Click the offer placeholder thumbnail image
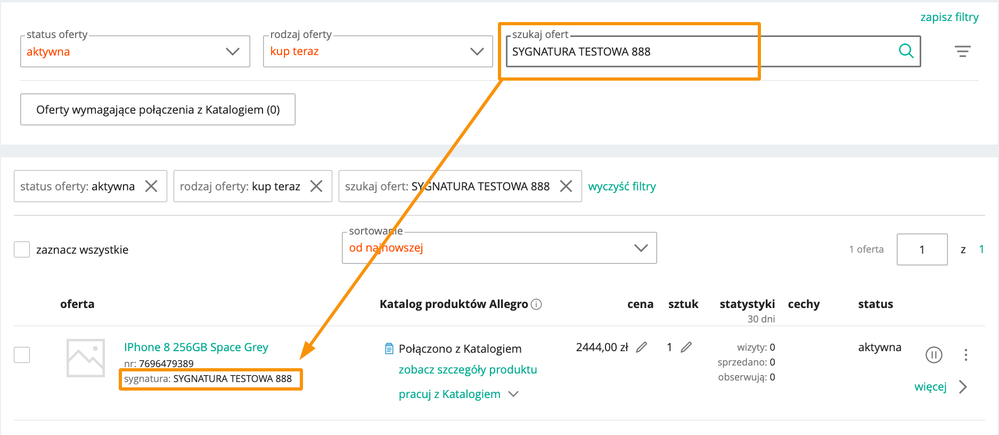Viewport: 999px width, 435px height. 85,357
